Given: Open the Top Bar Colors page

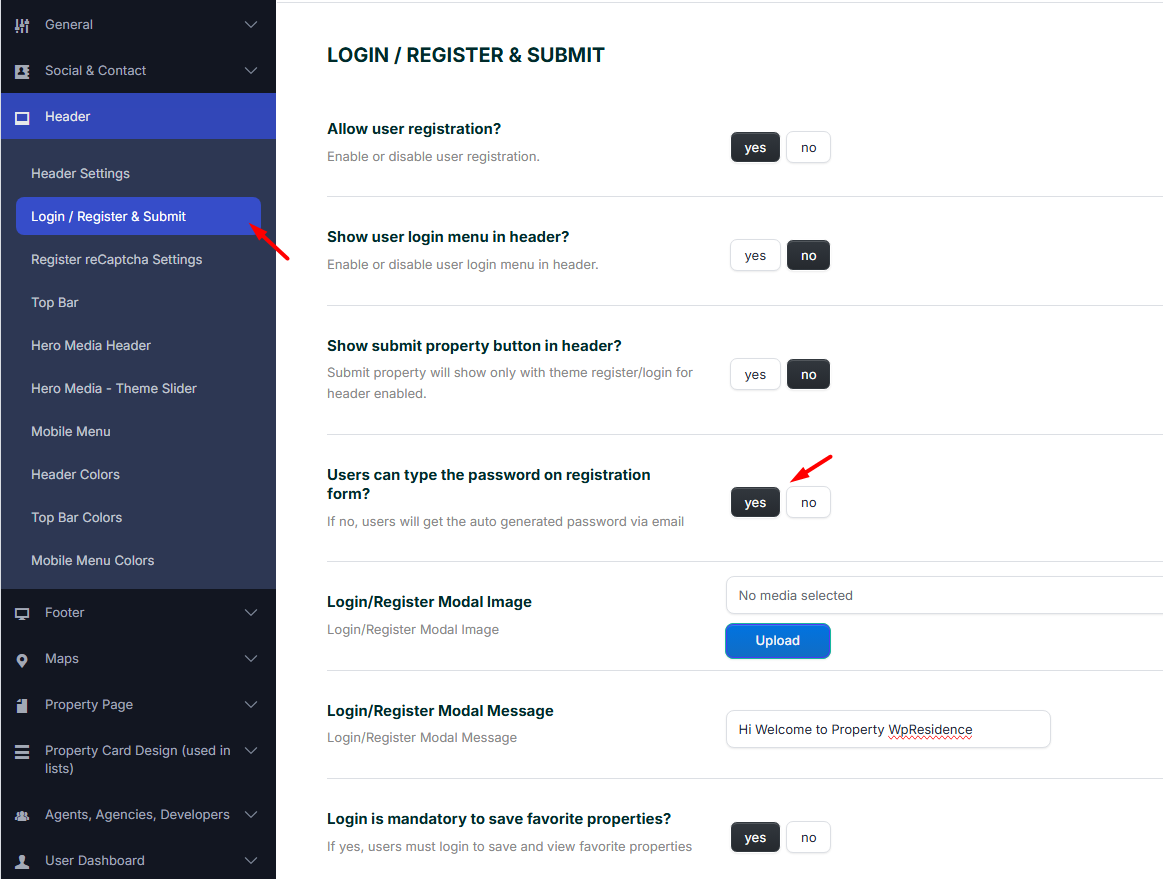Looking at the screenshot, I should [76, 518].
